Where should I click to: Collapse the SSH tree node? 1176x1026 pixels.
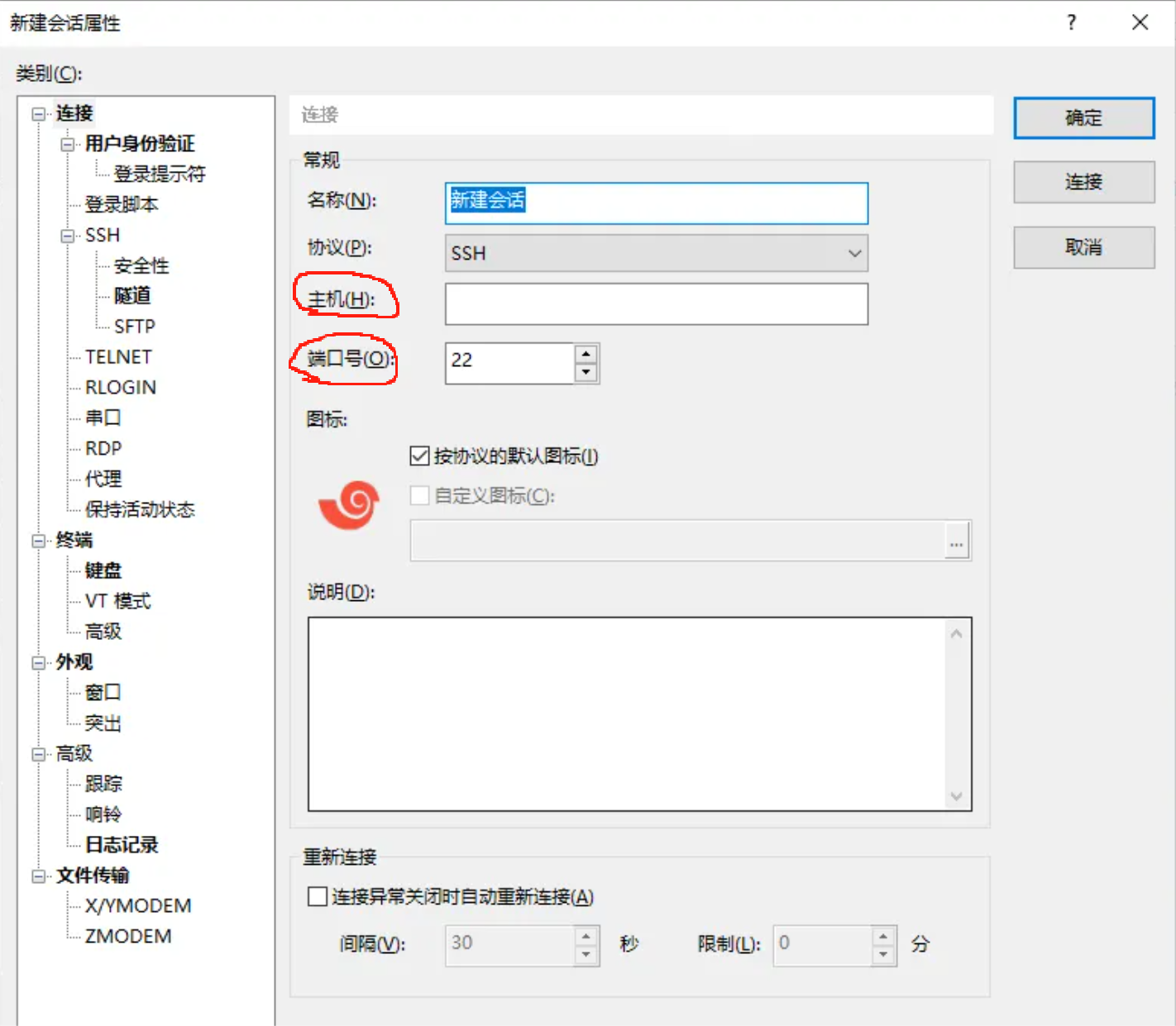point(68,236)
